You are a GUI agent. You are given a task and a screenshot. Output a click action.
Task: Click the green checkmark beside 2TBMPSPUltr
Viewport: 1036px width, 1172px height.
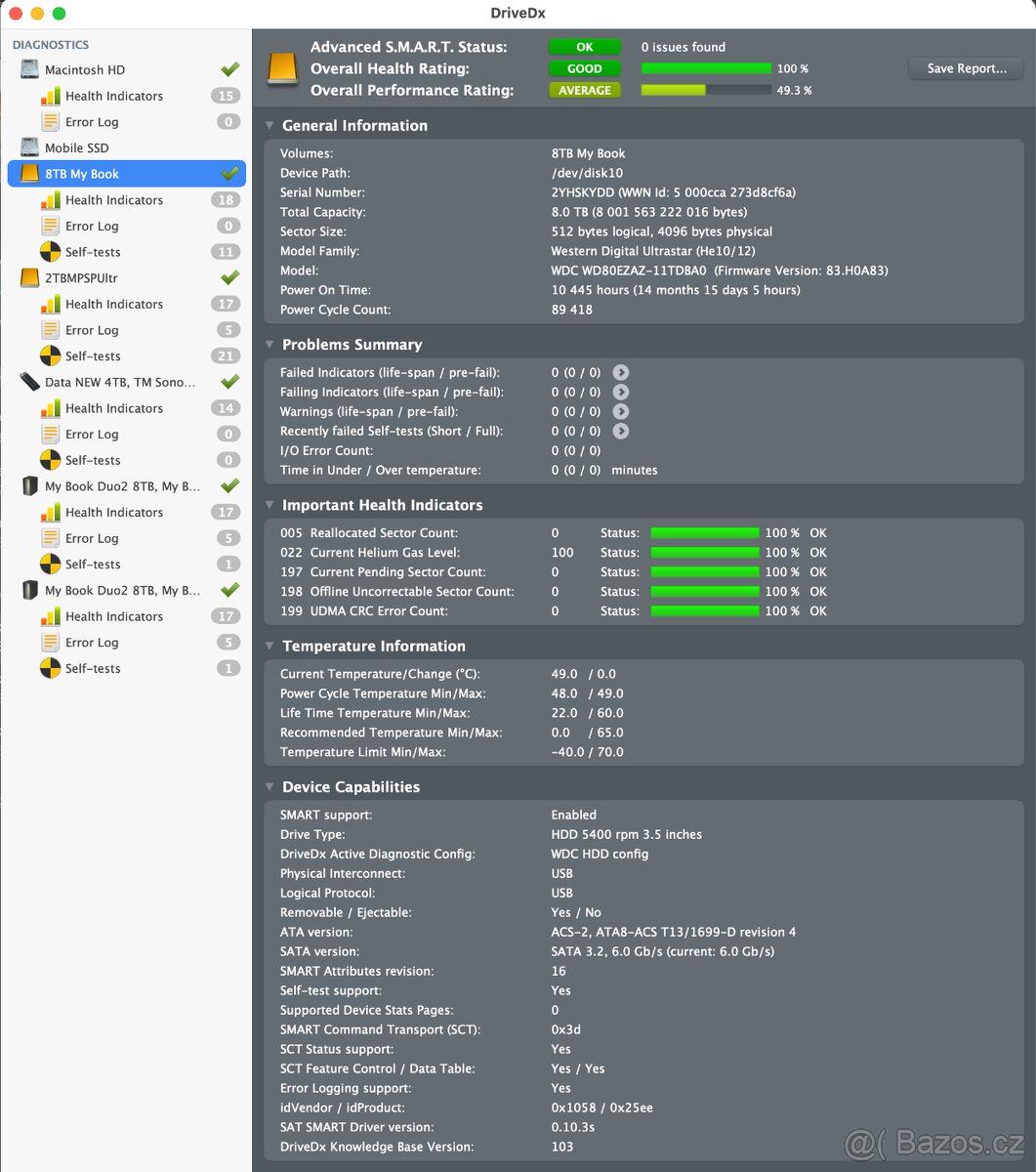tap(229, 277)
